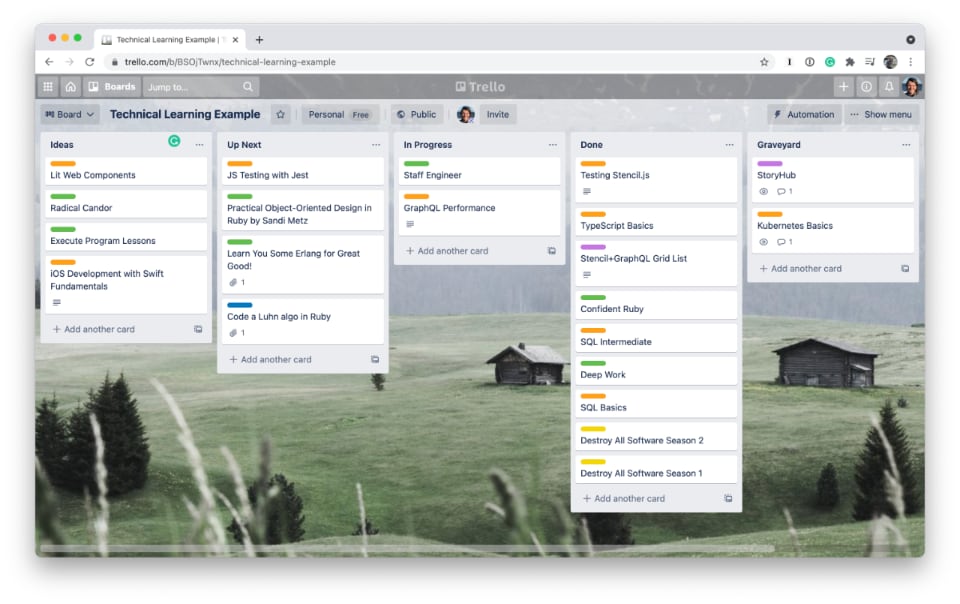Image resolution: width=960 pixels, height=604 pixels.
Task: Click attachment icon on Code a Luhn algo card
Action: [x=233, y=333]
